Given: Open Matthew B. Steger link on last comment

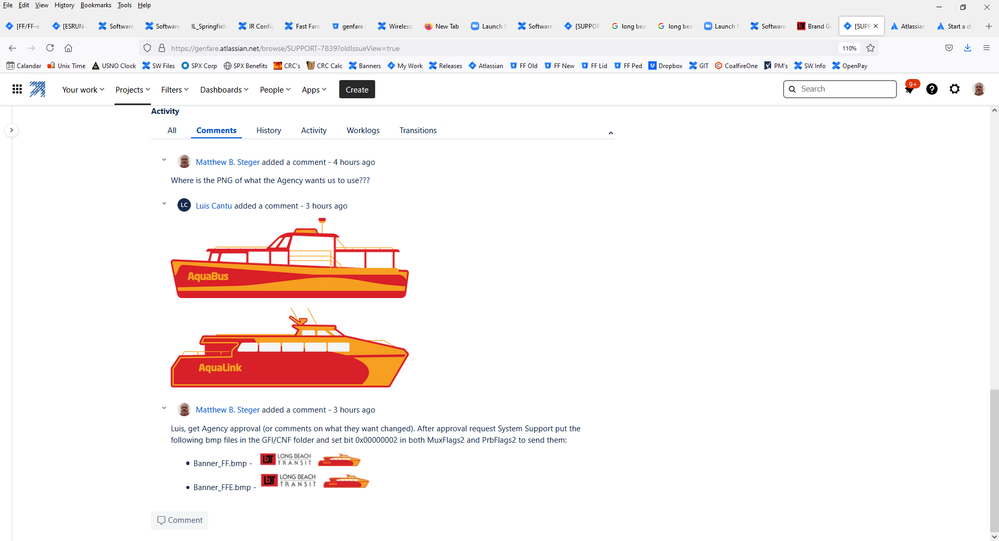Looking at the screenshot, I should 227,410.
